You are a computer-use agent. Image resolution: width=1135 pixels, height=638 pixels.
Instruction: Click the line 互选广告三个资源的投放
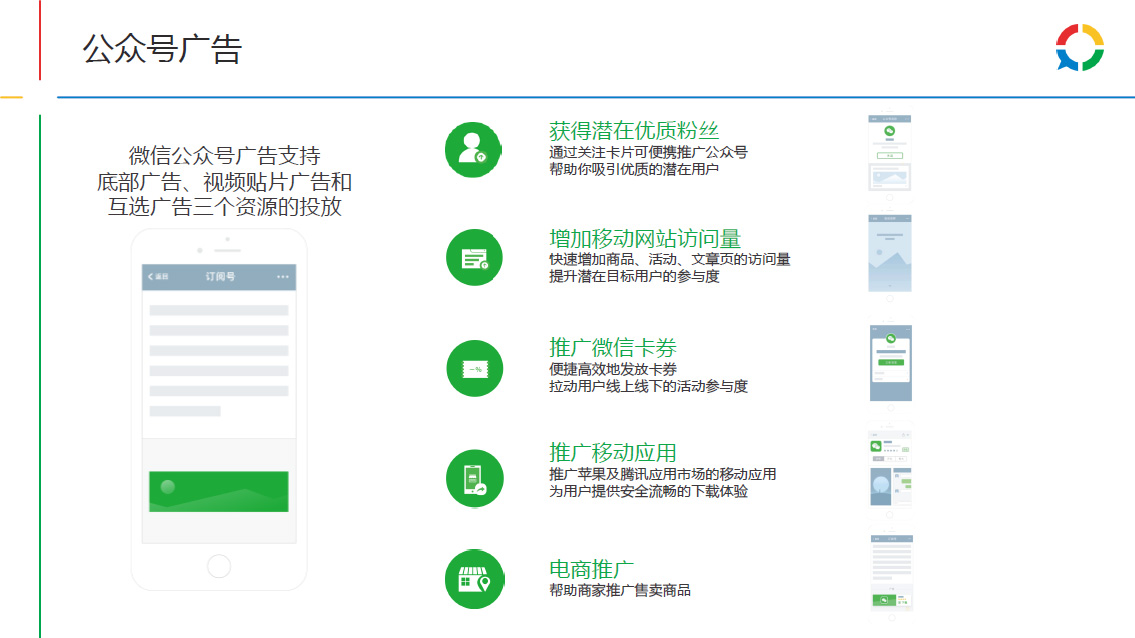pos(224,207)
